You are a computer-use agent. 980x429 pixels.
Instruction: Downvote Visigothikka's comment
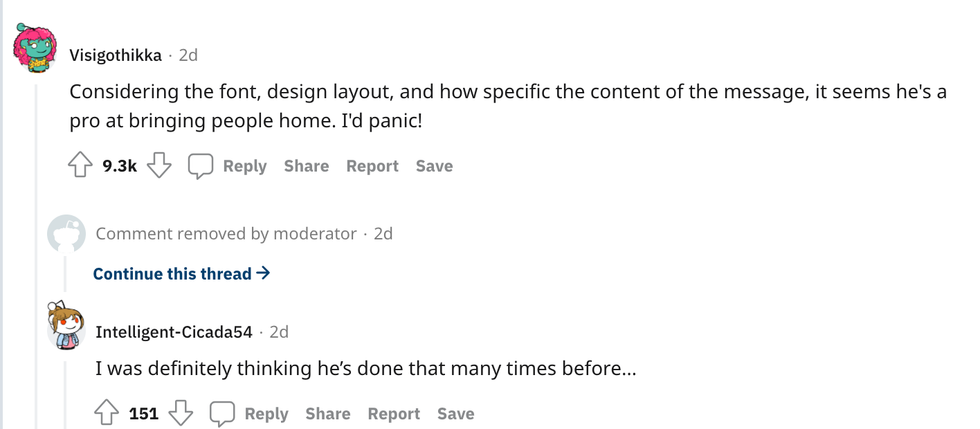[x=160, y=166]
